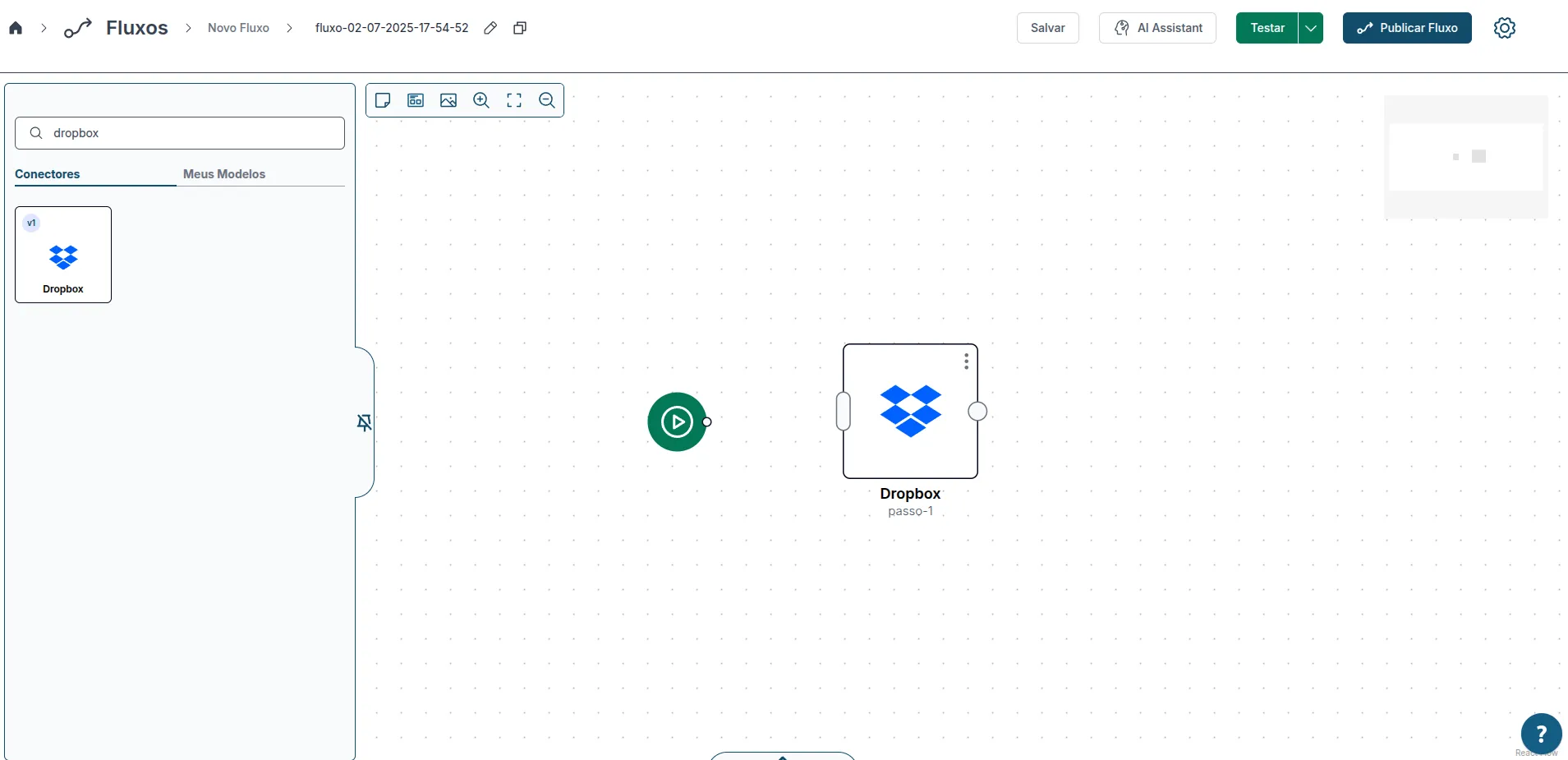The height and width of the screenshot is (760, 1568).
Task: Switch to Meus Modelos tab
Action: click(x=224, y=174)
